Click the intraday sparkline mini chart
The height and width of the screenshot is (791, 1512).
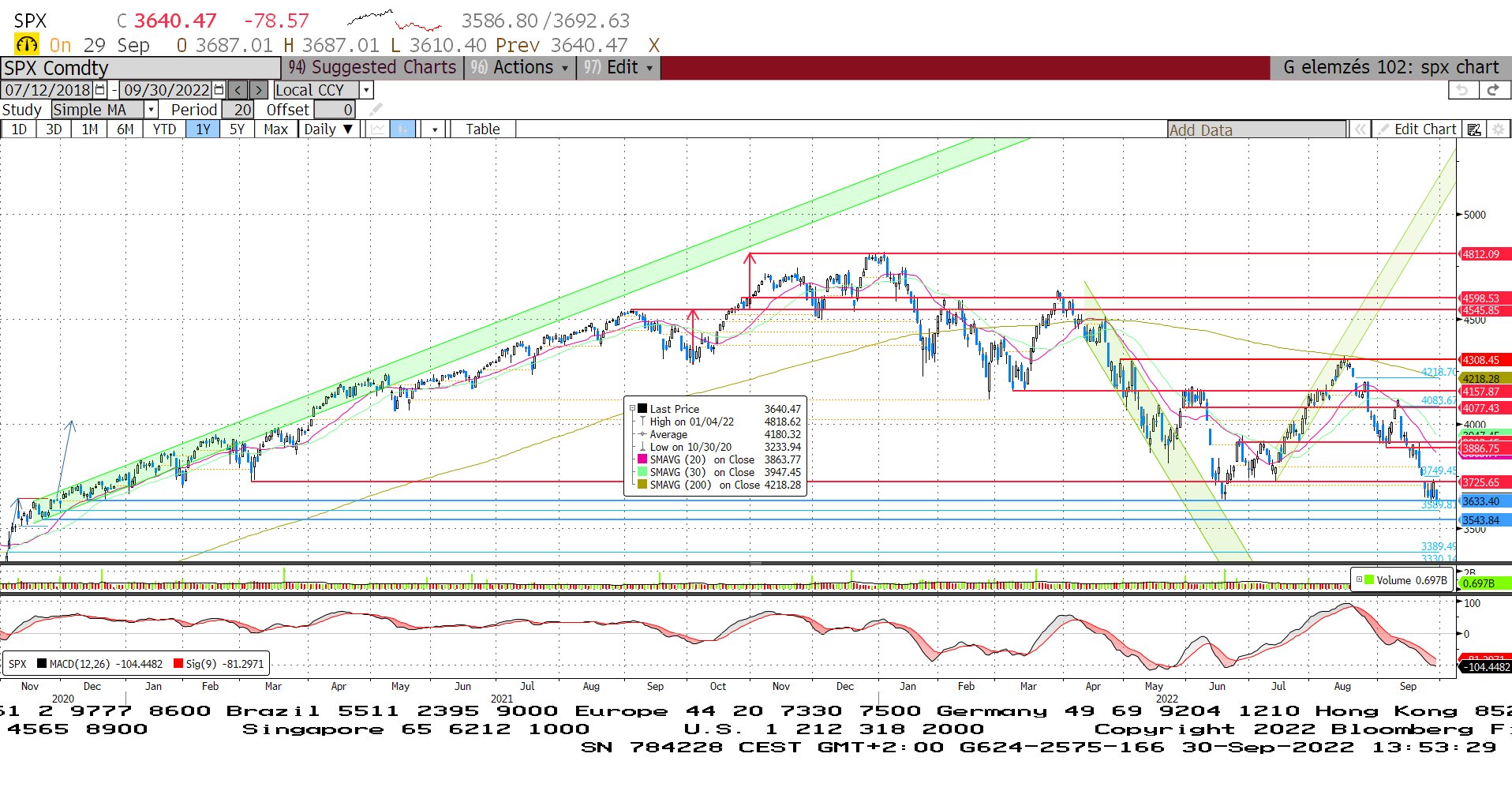tap(394, 20)
